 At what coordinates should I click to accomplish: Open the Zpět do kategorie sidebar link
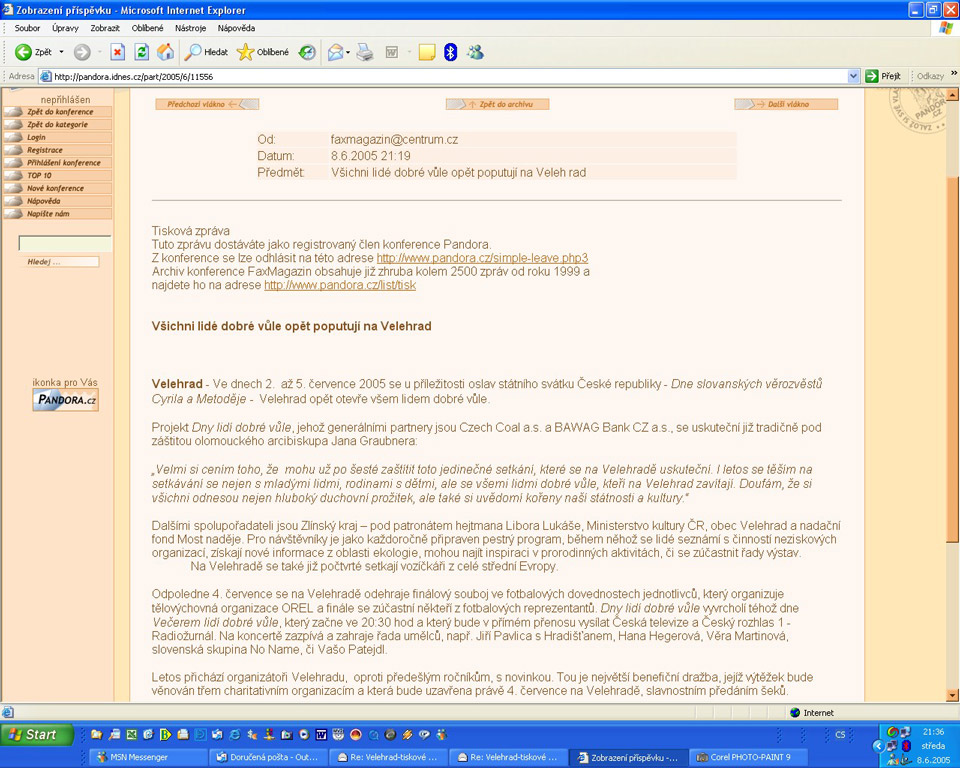[58, 125]
